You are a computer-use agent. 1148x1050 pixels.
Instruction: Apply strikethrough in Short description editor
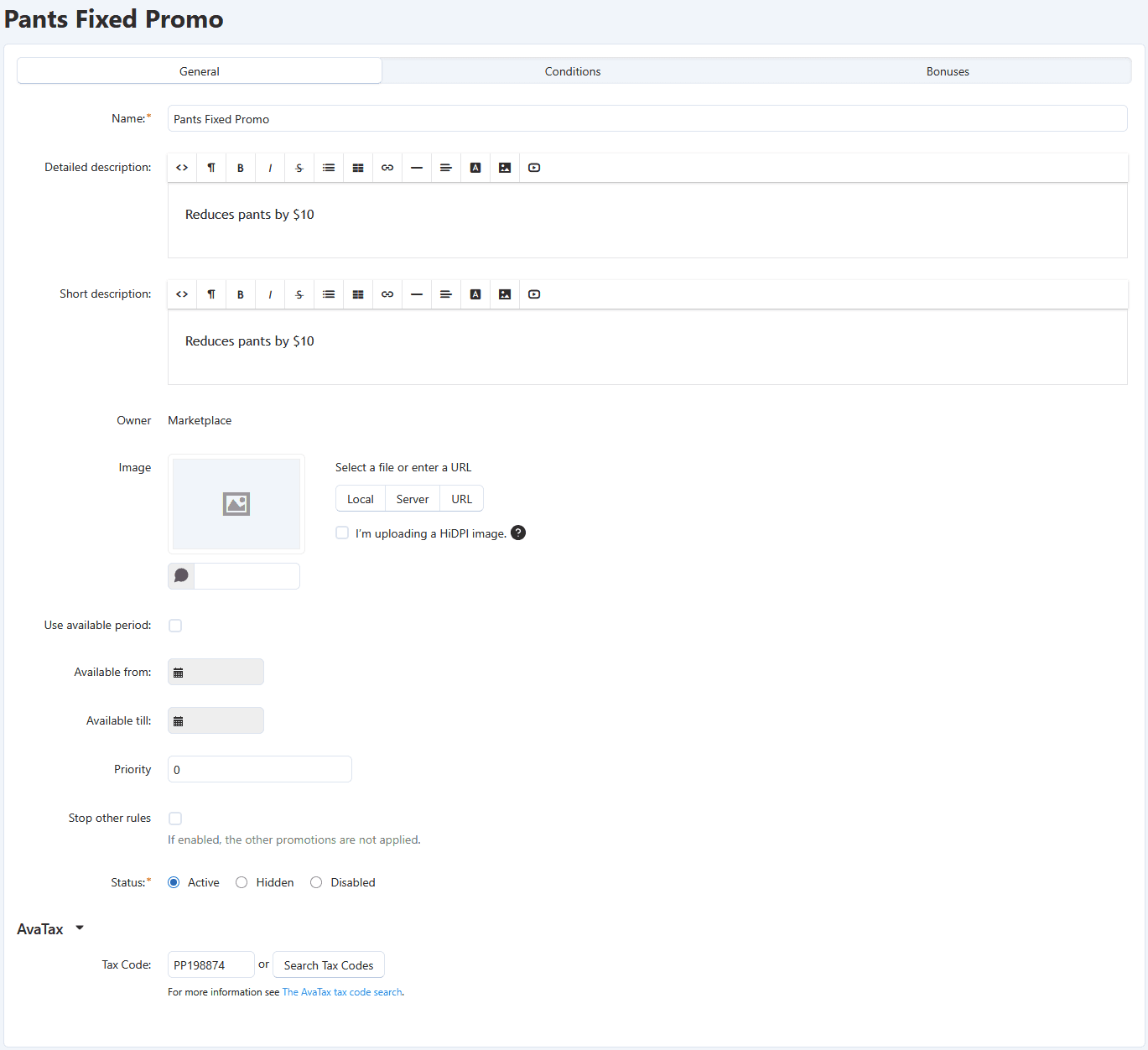(299, 294)
